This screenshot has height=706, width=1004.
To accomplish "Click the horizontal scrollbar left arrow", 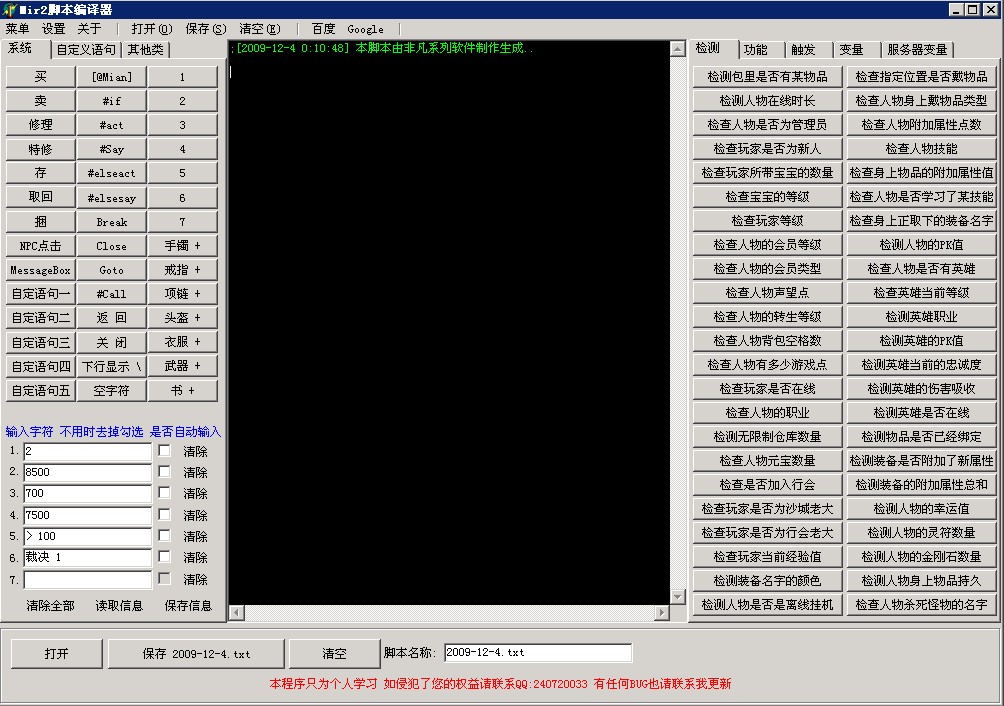I will point(236,612).
